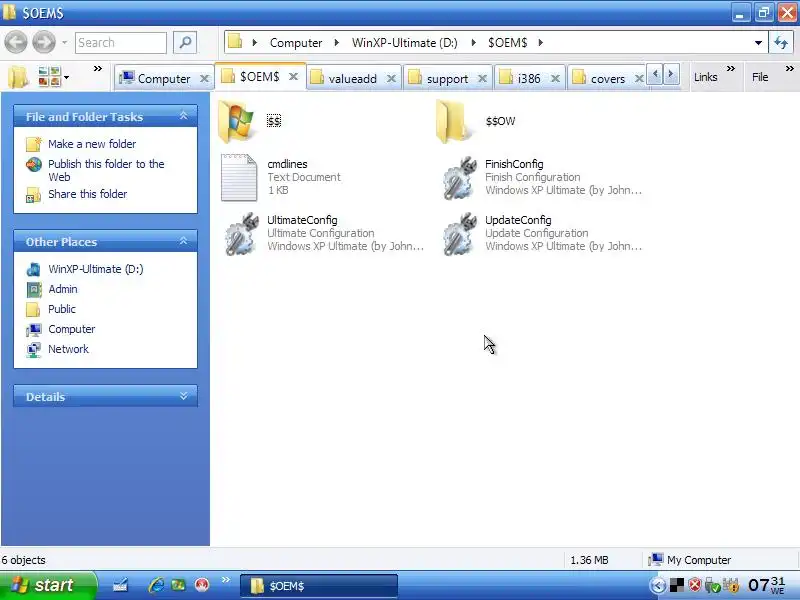Screen dimensions: 800x600
Task: Show more toolbar items via chevron
Action: (97, 68)
